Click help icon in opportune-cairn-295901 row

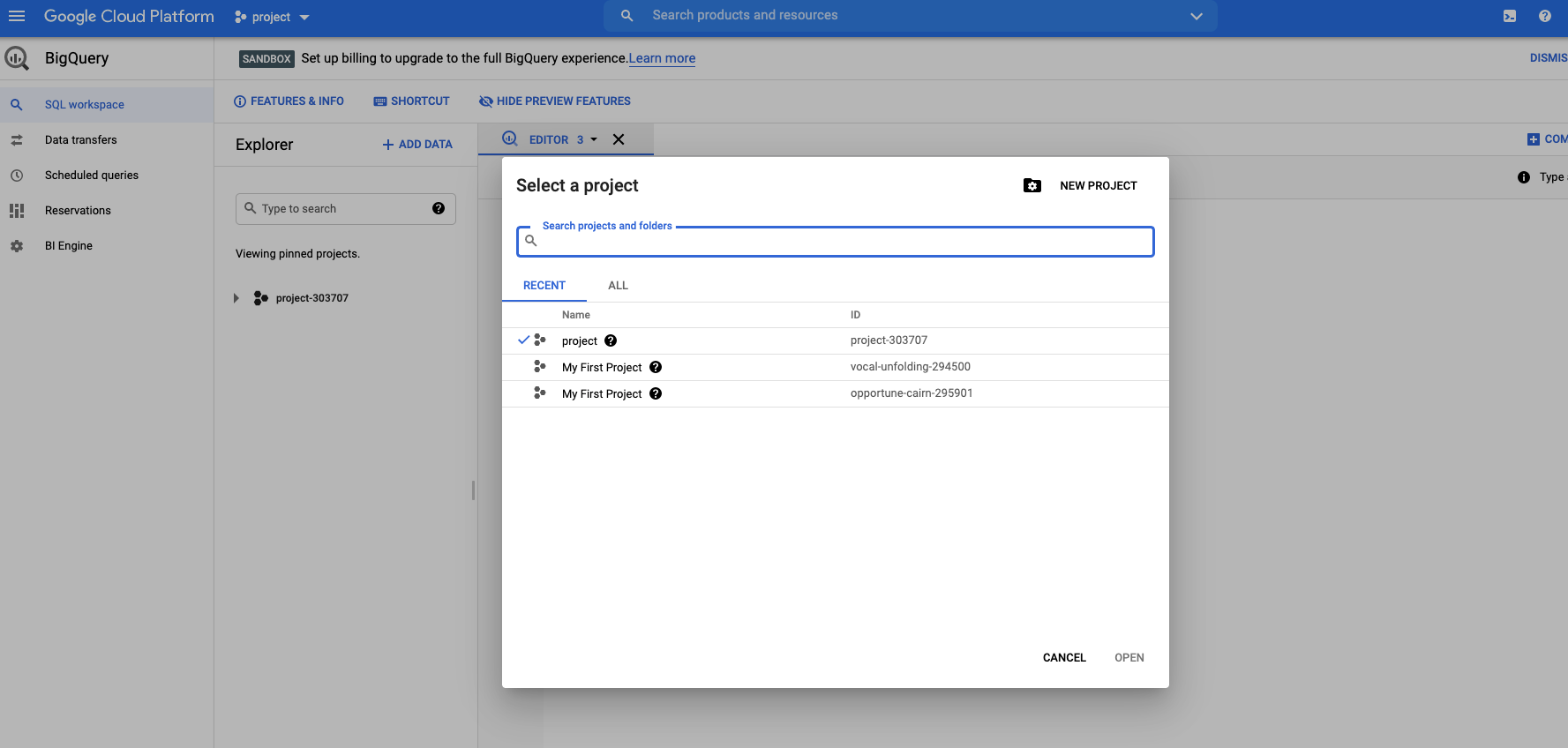tap(656, 393)
